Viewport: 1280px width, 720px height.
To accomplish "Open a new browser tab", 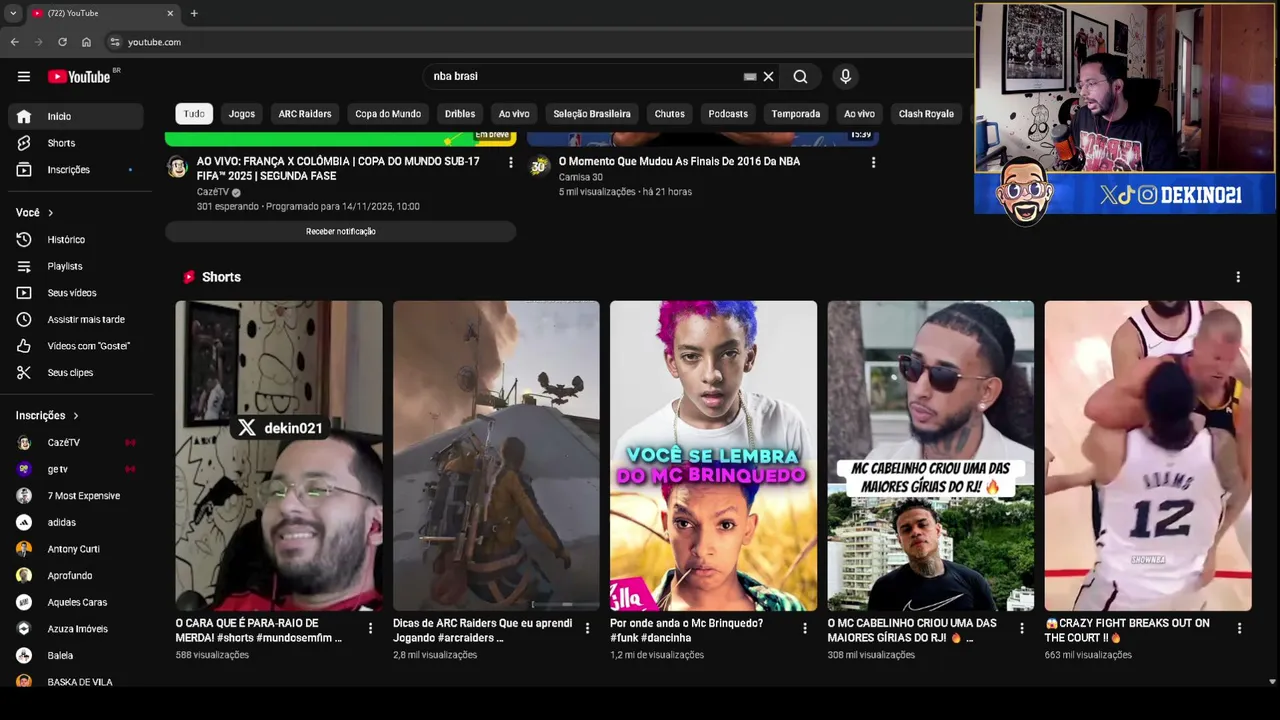I will point(194,13).
